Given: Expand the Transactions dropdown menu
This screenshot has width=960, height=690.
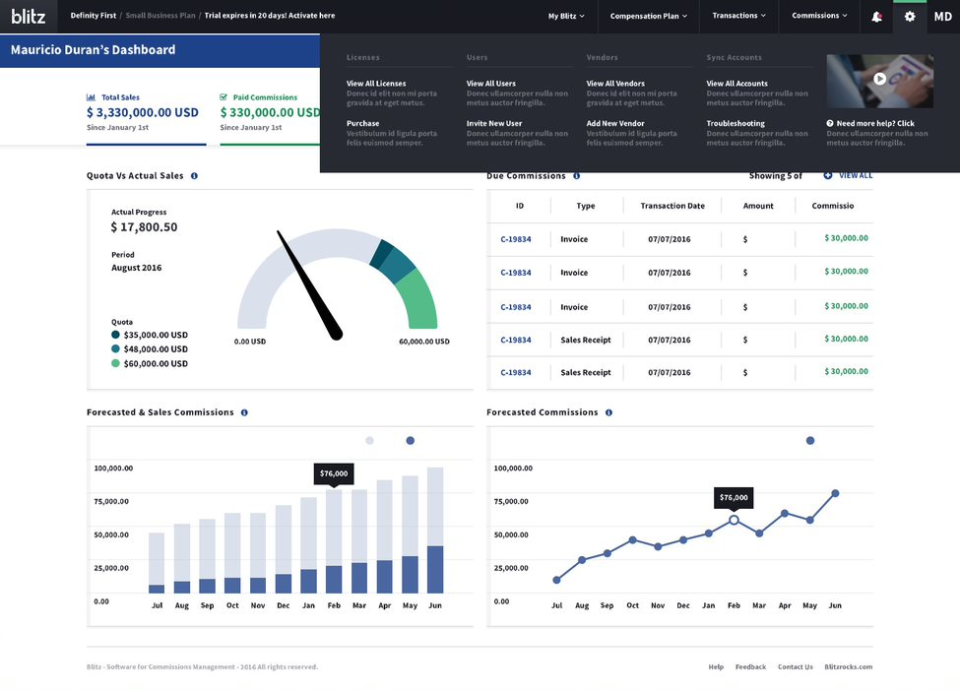Looking at the screenshot, I should pyautogui.click(x=739, y=16).
